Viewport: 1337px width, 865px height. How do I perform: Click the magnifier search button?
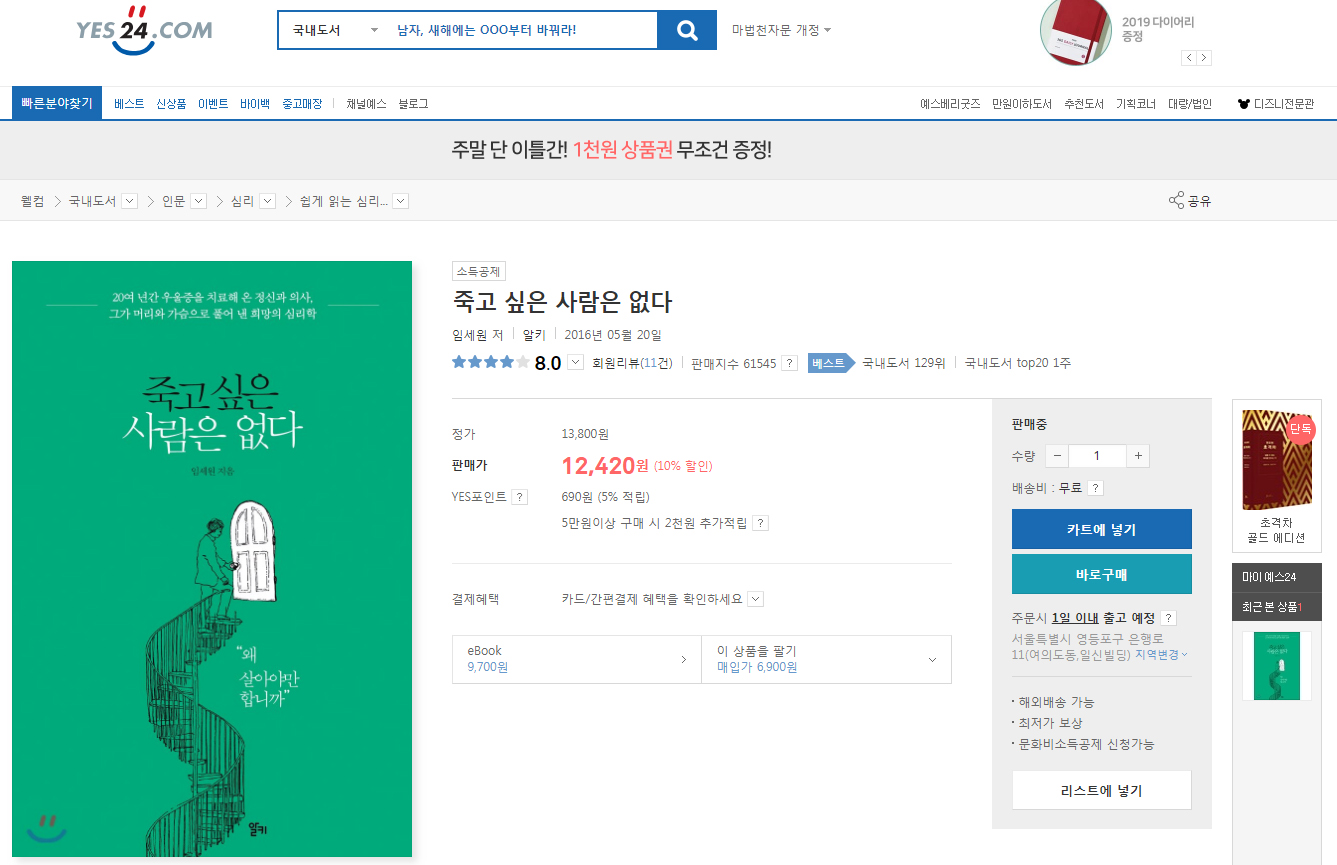pyautogui.click(x=687, y=30)
